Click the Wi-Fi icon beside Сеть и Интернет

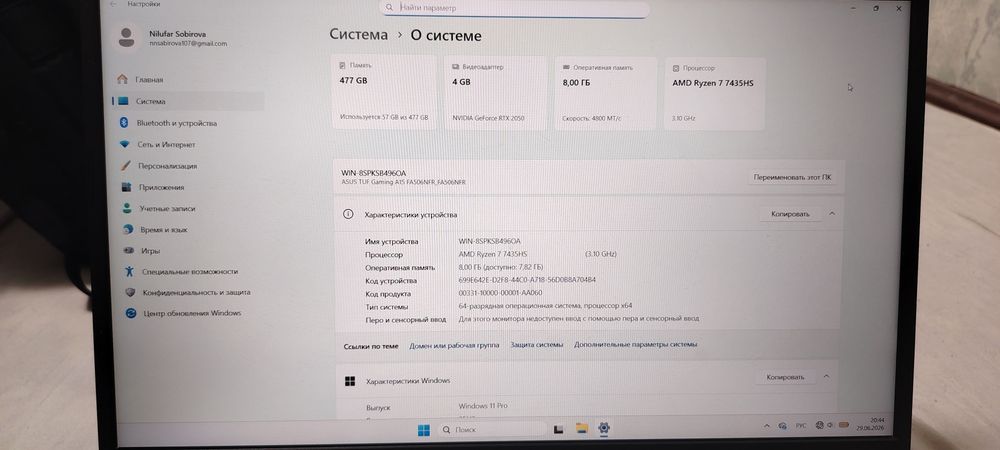[x=125, y=145]
